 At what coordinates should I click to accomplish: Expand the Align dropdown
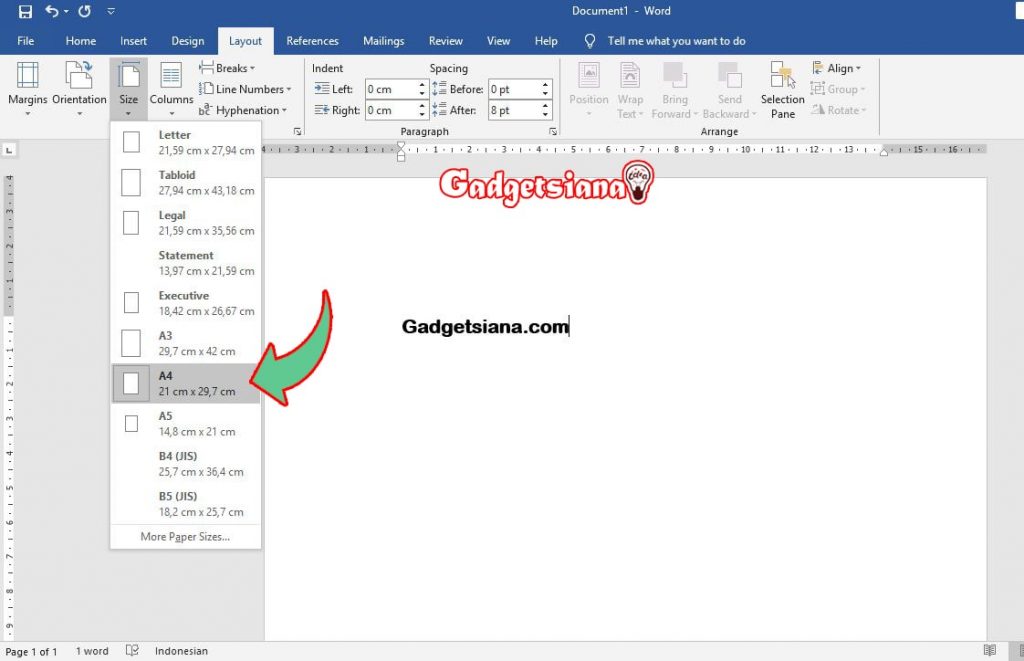(x=837, y=68)
